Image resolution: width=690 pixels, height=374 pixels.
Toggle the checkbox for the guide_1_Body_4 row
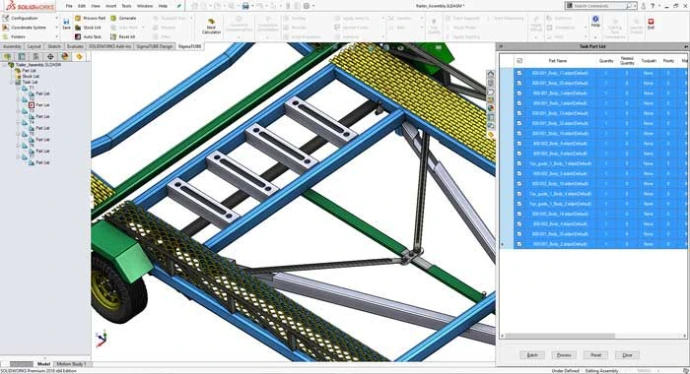click(x=519, y=194)
